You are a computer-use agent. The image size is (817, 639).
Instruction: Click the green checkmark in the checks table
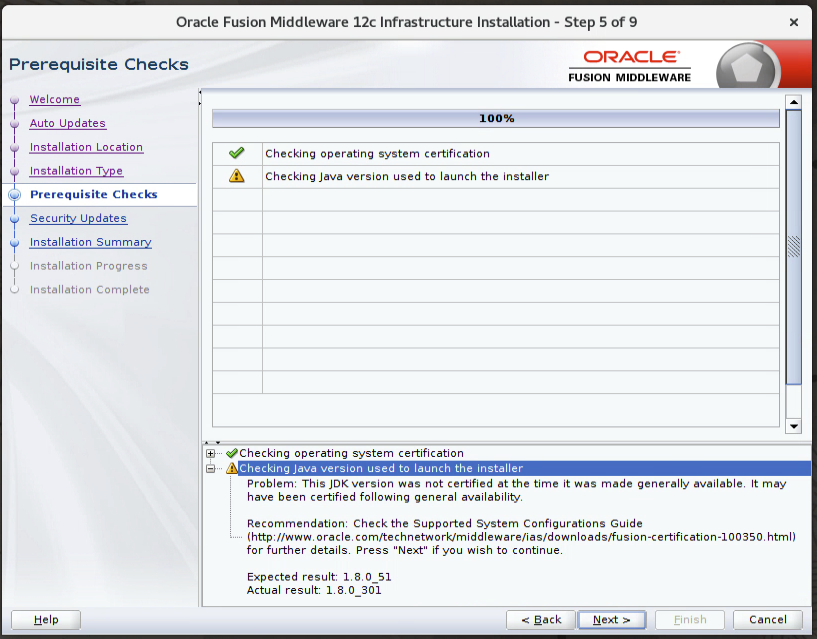(x=237, y=153)
